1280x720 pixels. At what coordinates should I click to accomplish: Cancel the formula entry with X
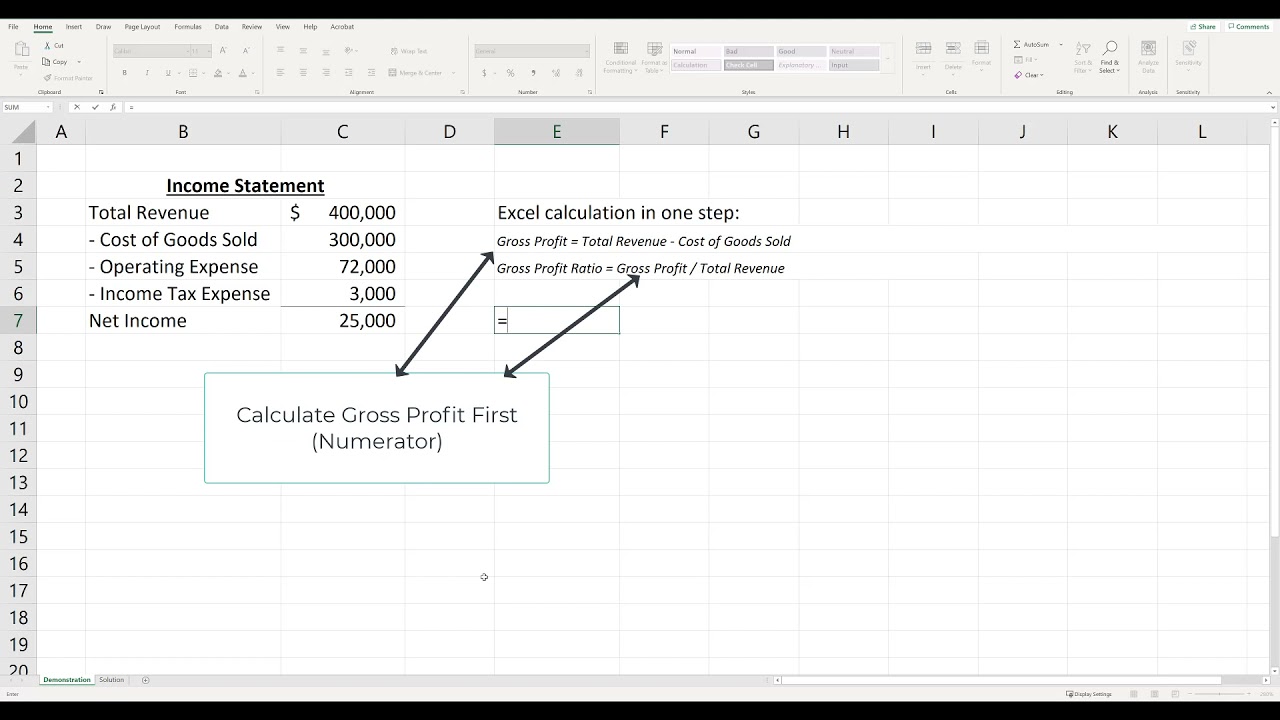click(77, 107)
